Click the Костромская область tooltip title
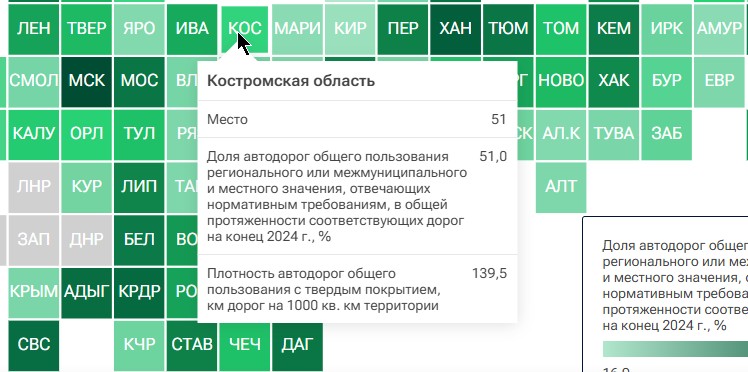 tap(291, 81)
